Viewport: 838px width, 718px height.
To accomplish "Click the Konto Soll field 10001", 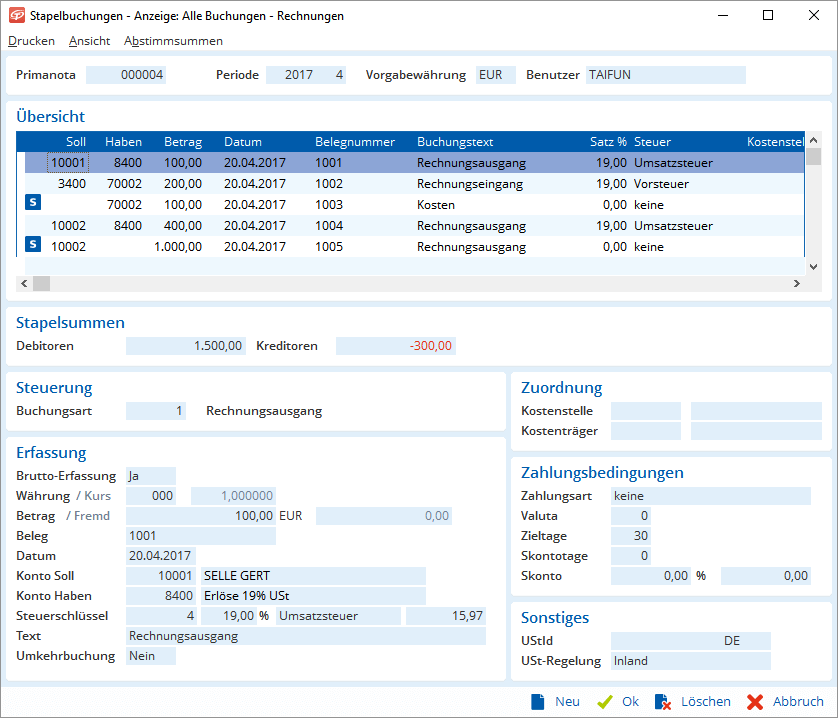I will (x=160, y=576).
